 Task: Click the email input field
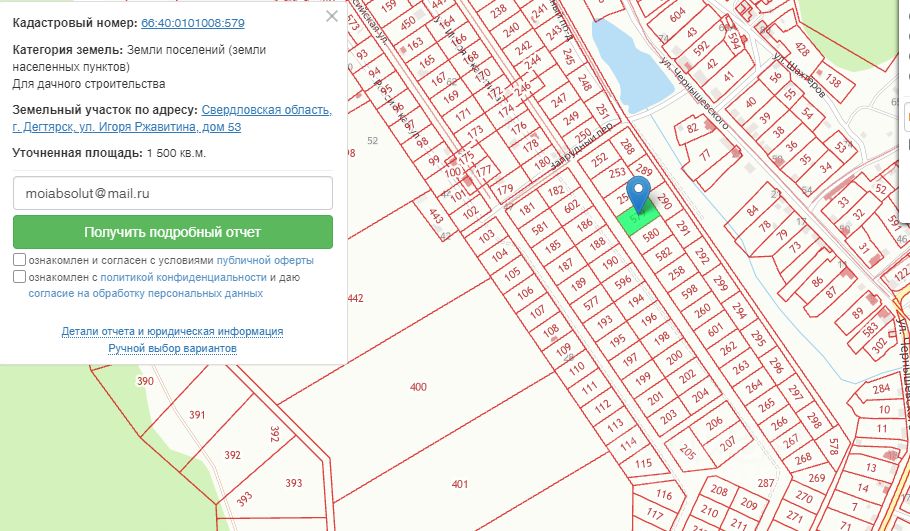coord(173,193)
